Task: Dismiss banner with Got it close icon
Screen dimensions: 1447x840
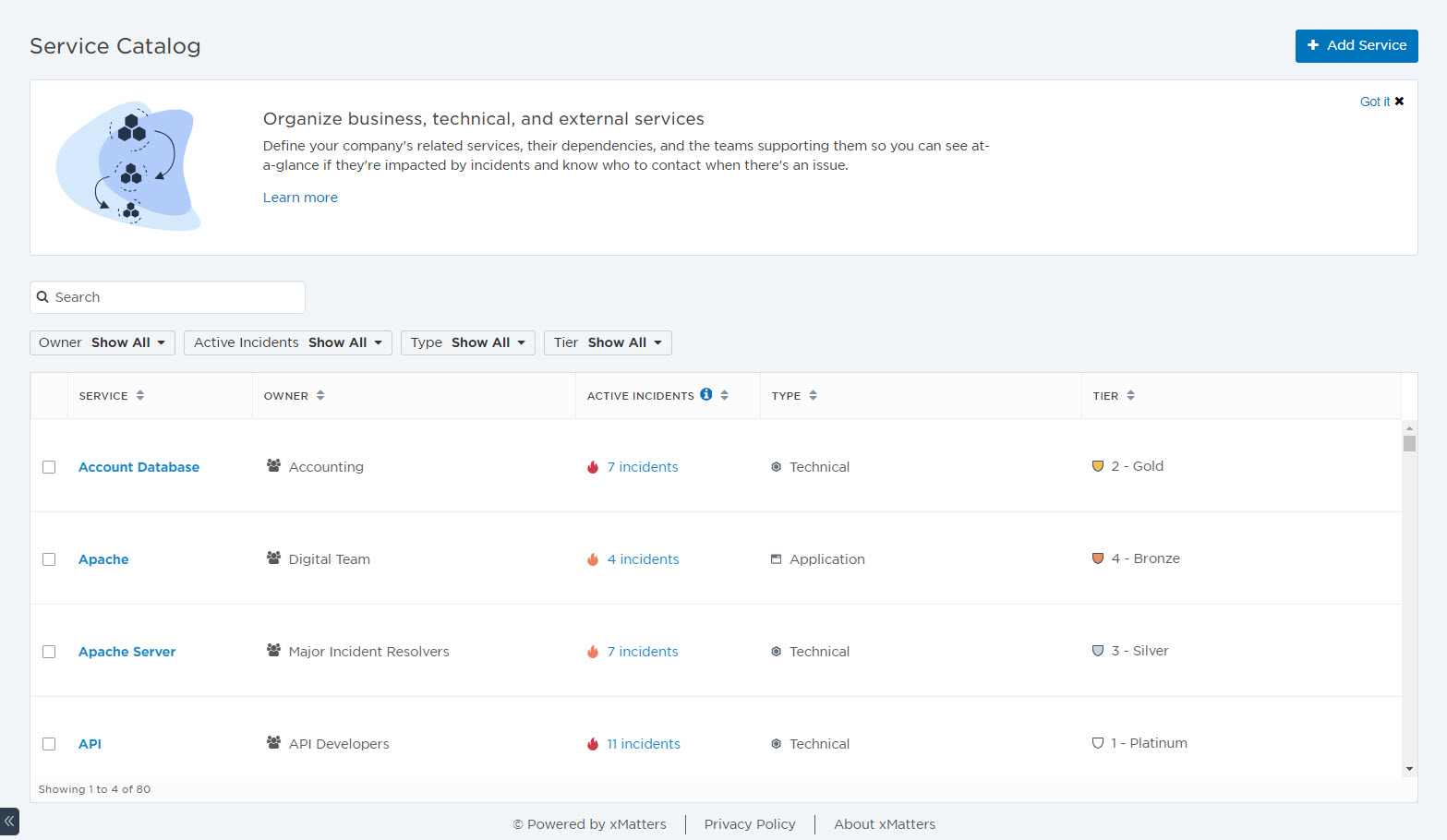Action: pos(1399,102)
